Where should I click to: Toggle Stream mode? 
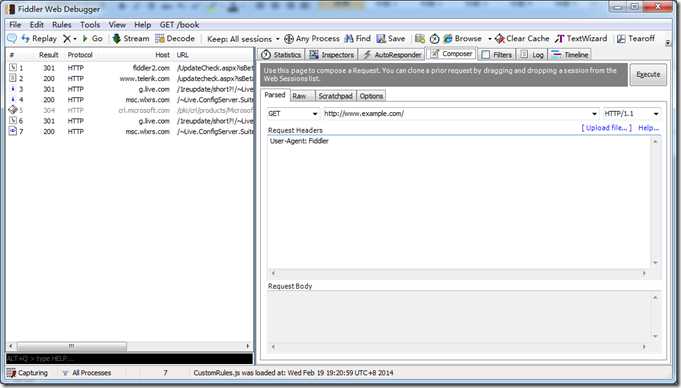click(x=131, y=39)
